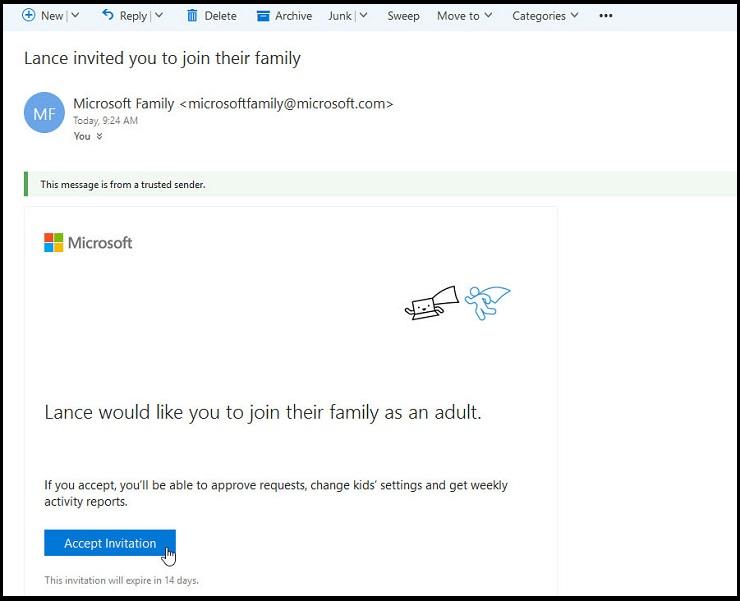Click the Archive box icon
This screenshot has height=601, width=740.
(x=263, y=16)
